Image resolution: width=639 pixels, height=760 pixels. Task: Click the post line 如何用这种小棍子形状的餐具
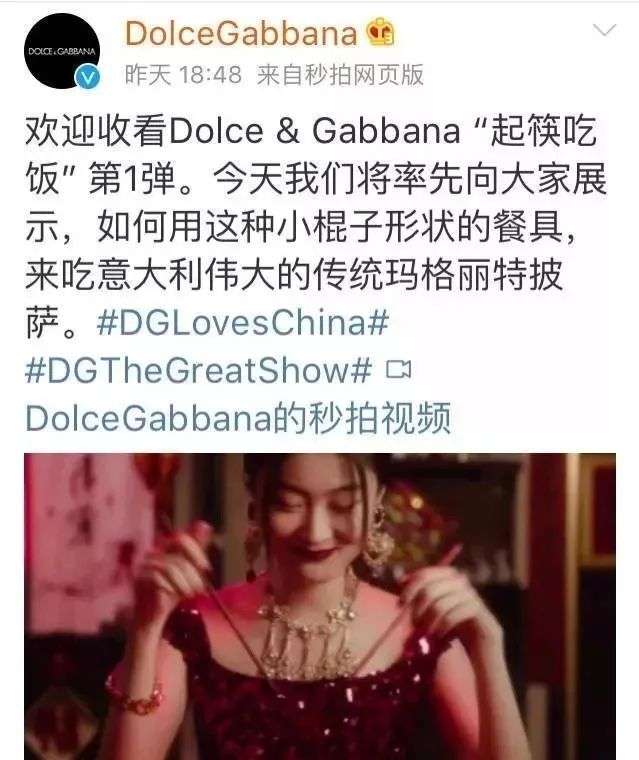(330, 227)
